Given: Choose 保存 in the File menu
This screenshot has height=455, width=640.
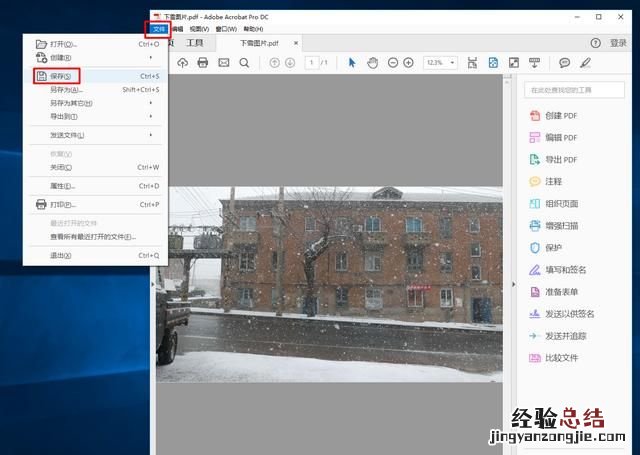Looking at the screenshot, I should tap(64, 76).
